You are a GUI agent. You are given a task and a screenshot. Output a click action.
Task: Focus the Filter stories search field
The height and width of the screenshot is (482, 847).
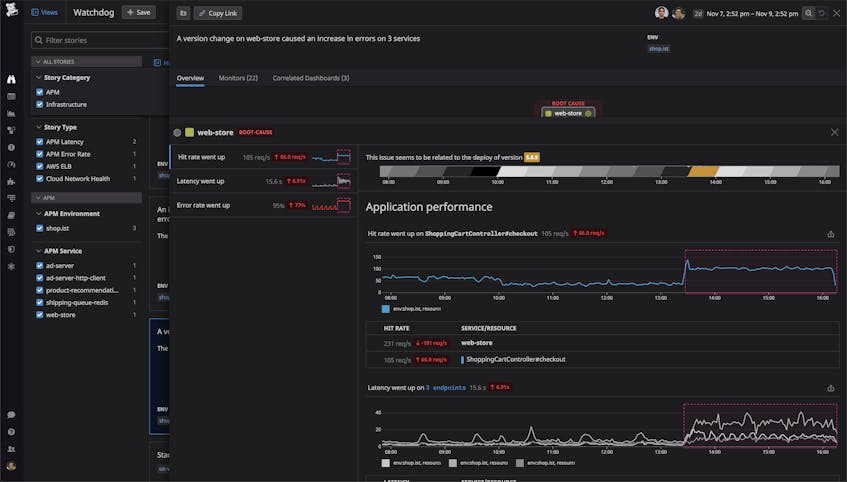[100, 40]
